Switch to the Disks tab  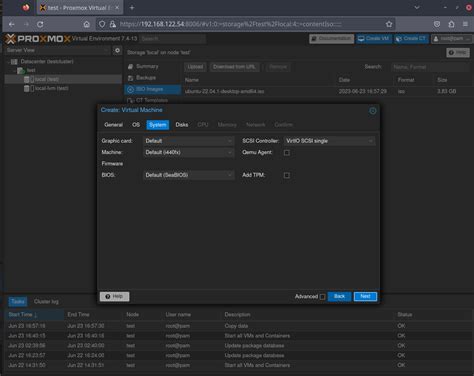182,125
